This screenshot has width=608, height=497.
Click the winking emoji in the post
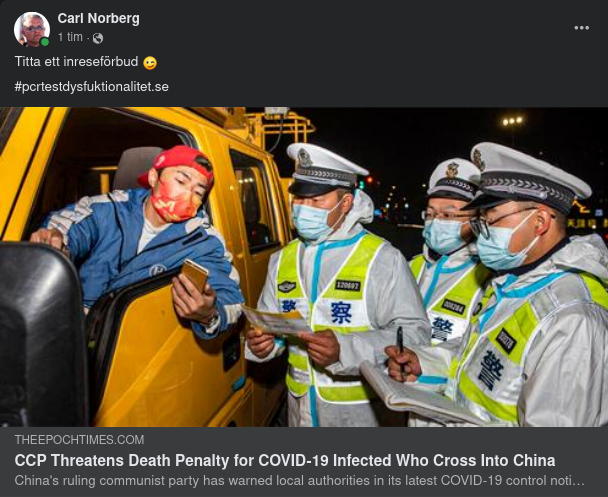click(x=150, y=62)
